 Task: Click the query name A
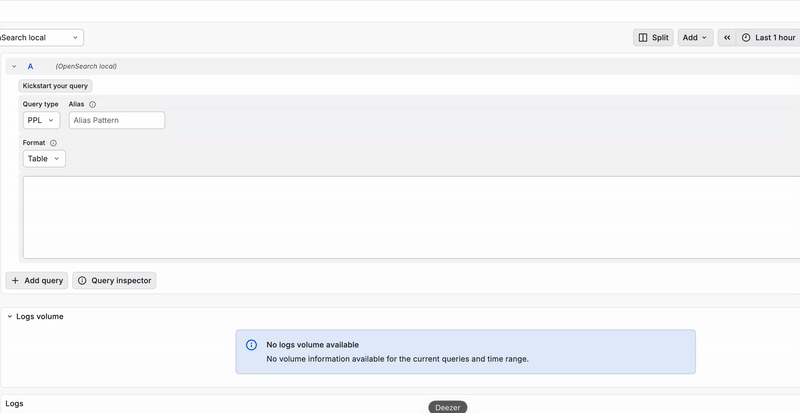(30, 66)
